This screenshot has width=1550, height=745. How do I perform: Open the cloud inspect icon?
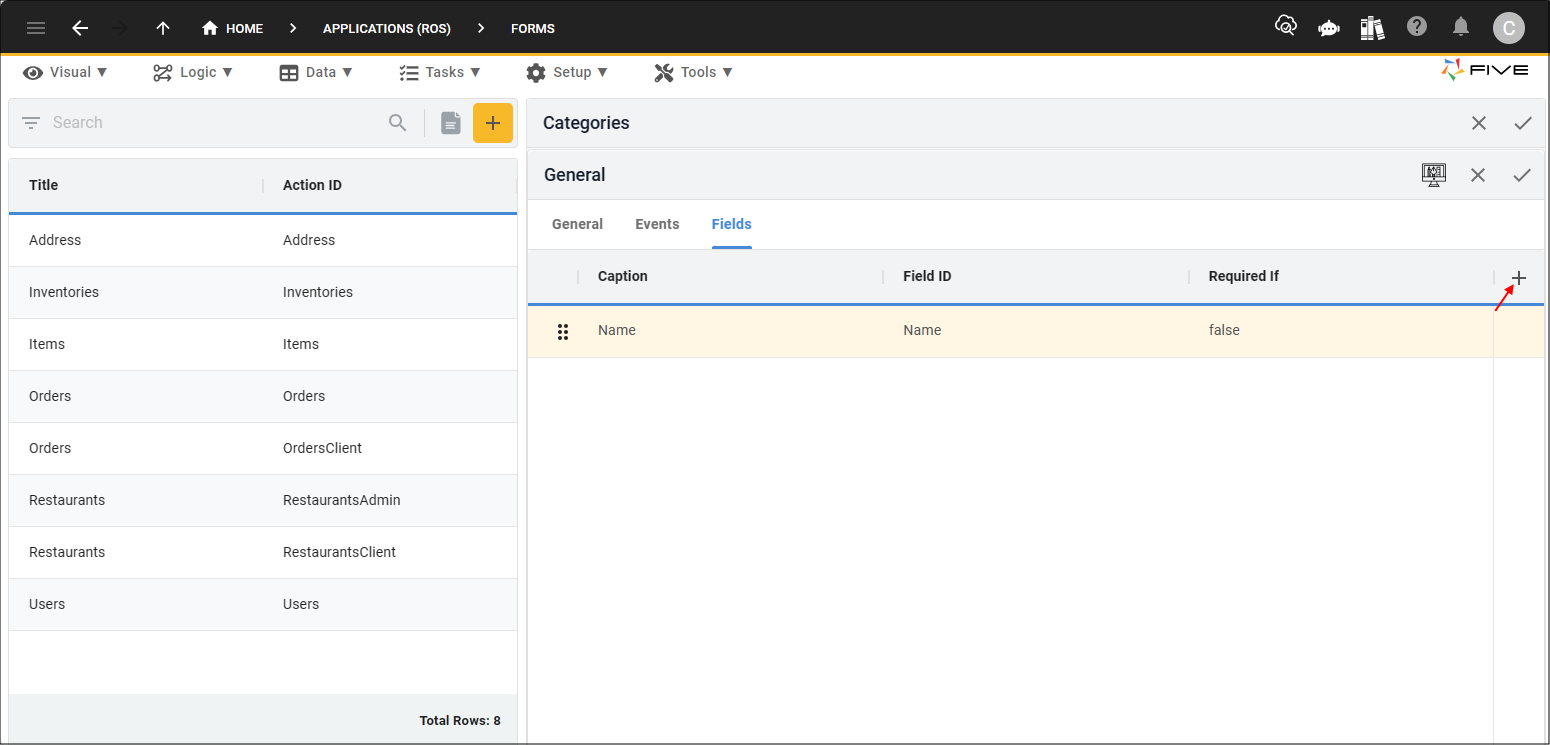pyautogui.click(x=1286, y=27)
